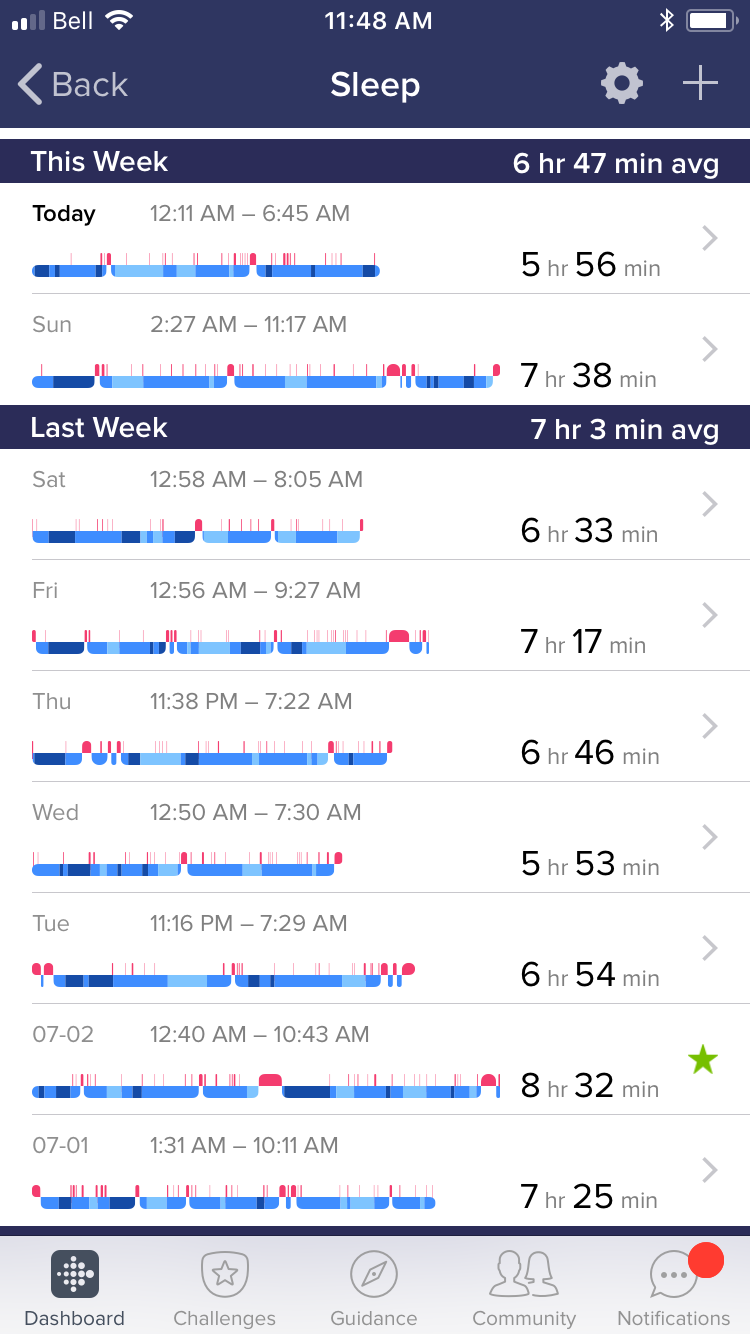
Task: Tap Tuesday's sleep stage bar graph
Action: (223, 976)
